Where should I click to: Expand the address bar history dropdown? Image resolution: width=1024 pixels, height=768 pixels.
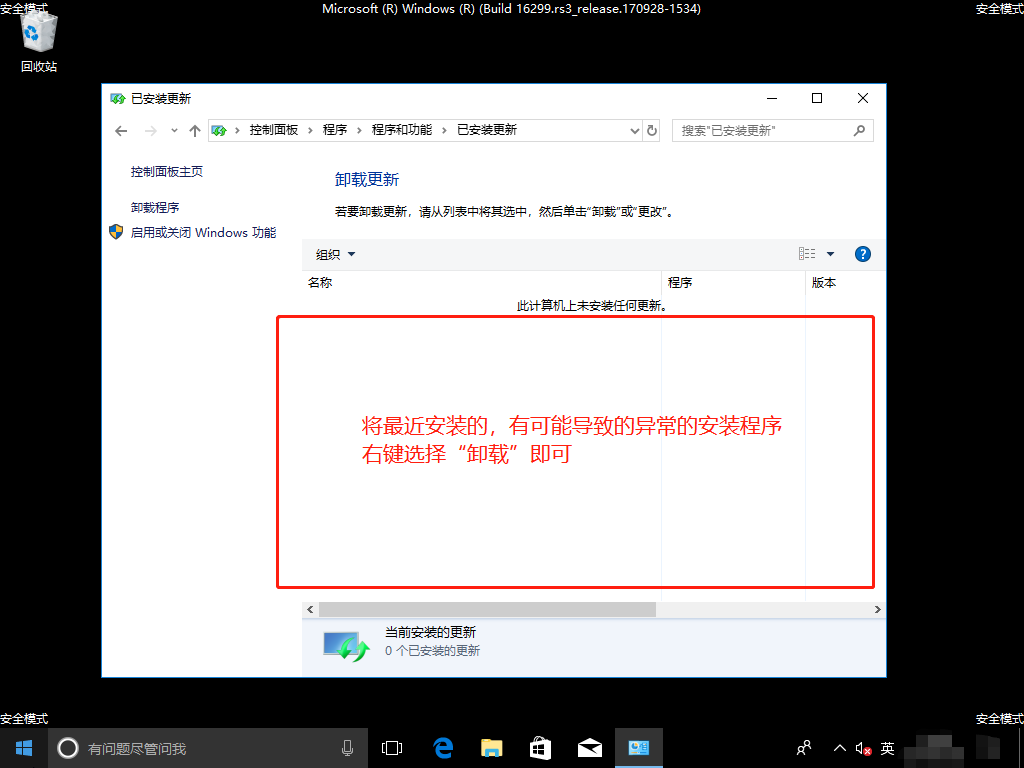[634, 131]
